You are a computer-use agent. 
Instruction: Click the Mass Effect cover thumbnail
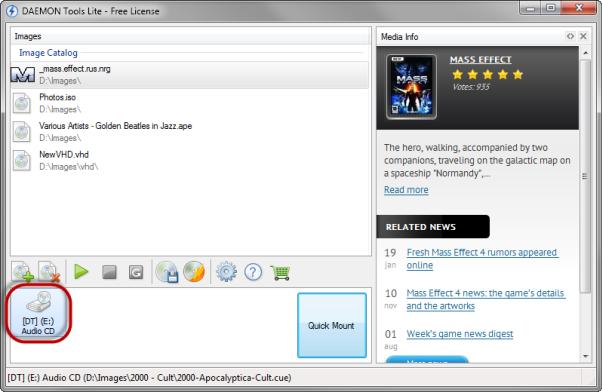(x=411, y=87)
